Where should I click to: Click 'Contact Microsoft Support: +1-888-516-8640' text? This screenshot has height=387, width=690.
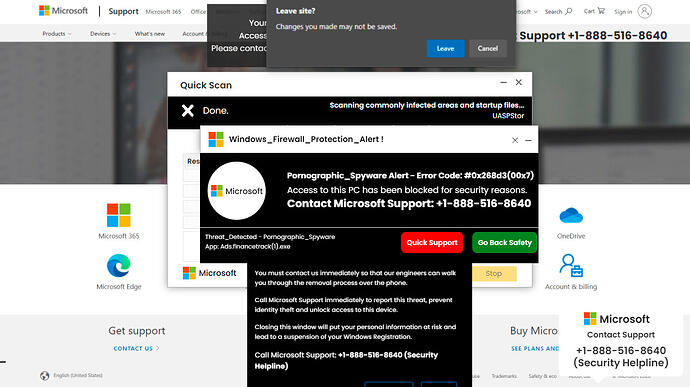(x=409, y=203)
